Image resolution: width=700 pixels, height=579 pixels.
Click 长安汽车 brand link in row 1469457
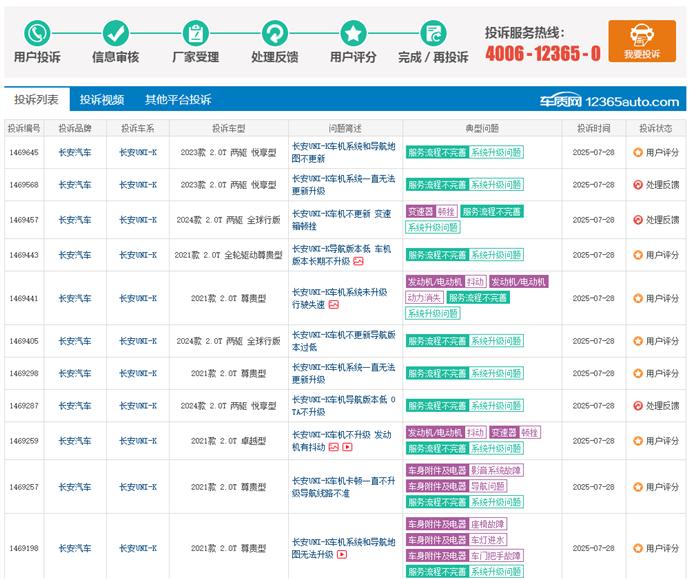tap(75, 220)
